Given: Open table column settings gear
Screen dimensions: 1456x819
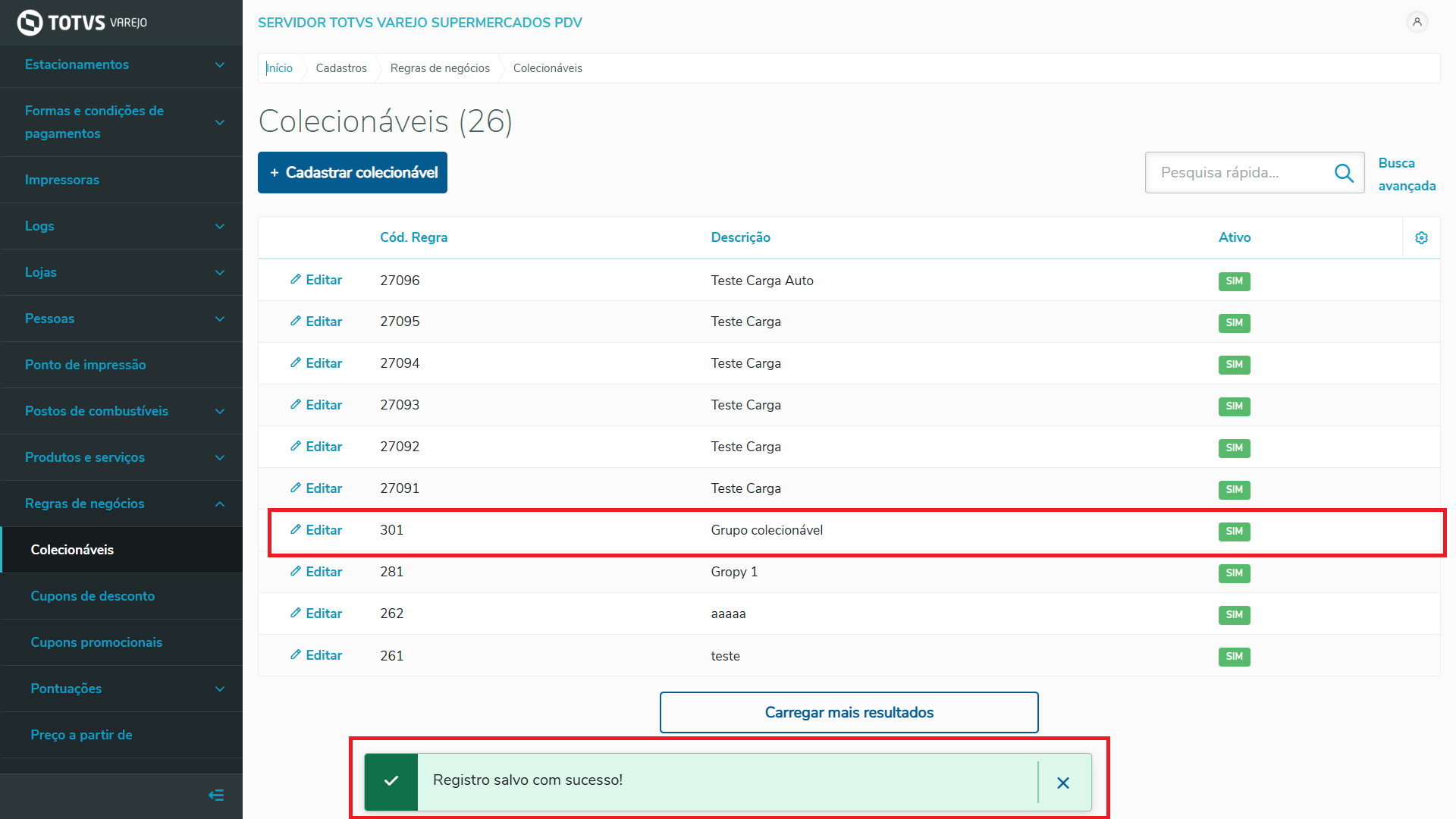Looking at the screenshot, I should click(1421, 238).
